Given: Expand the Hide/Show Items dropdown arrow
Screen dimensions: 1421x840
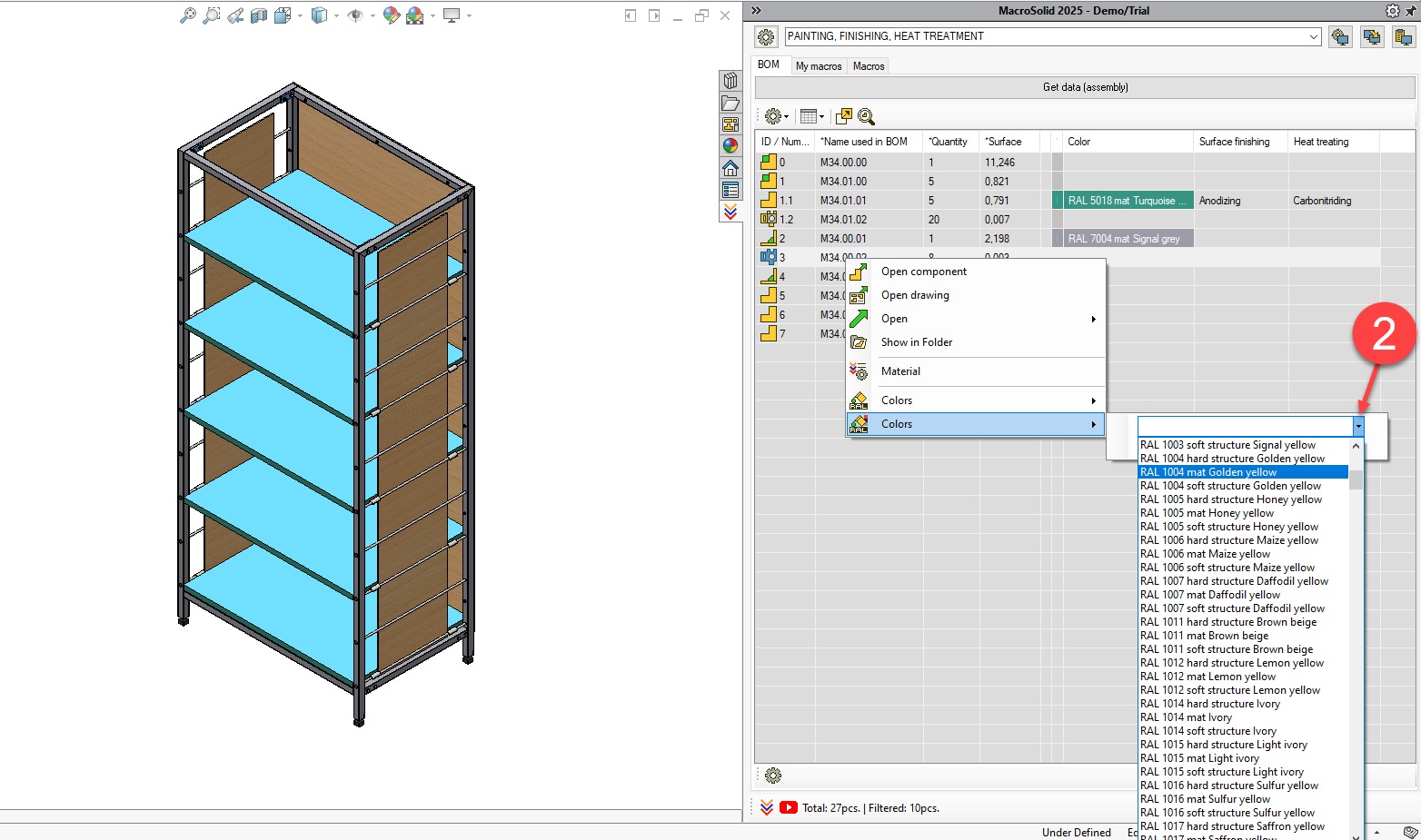Looking at the screenshot, I should (x=373, y=15).
